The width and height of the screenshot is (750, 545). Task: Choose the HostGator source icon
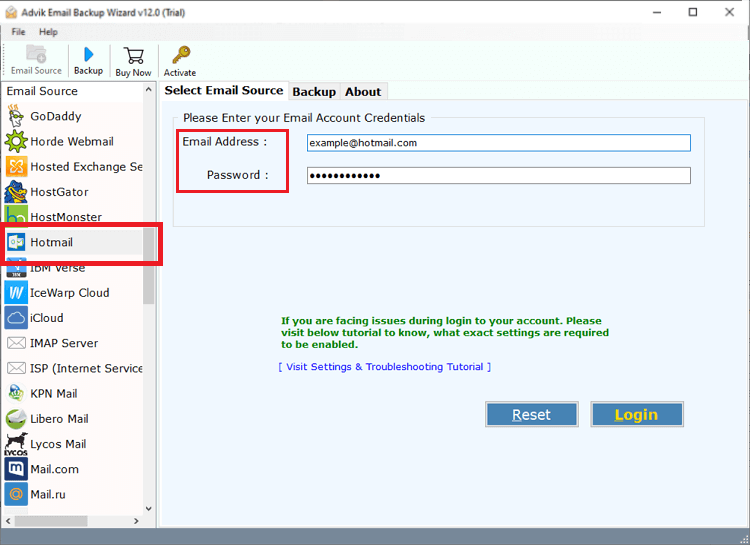(15, 191)
